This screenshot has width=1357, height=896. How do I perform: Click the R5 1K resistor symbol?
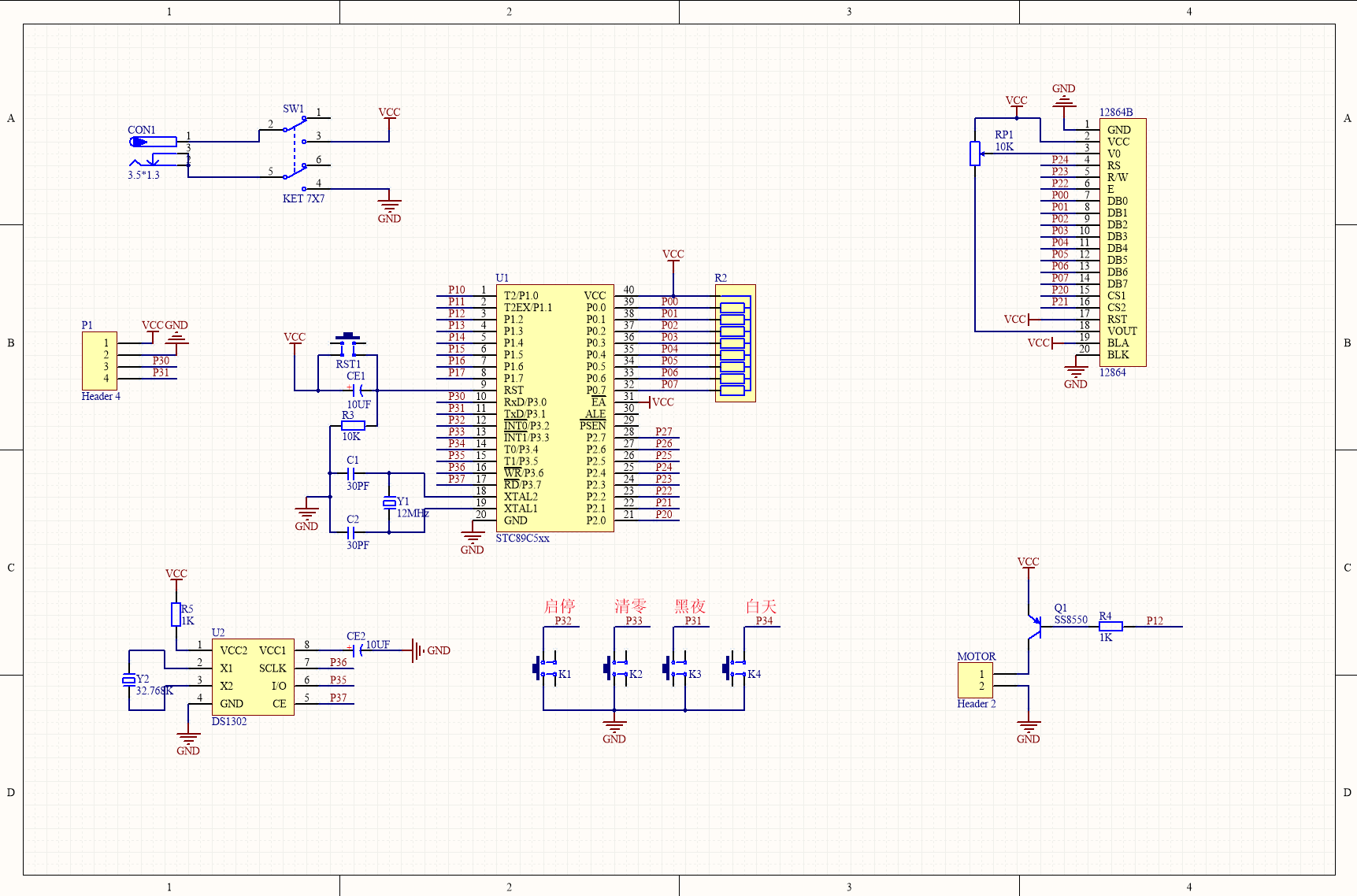coord(176,614)
